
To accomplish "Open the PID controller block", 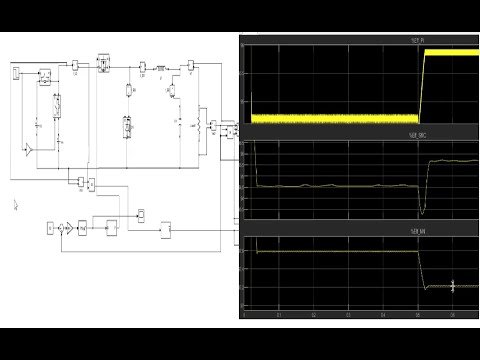I will [83, 228].
